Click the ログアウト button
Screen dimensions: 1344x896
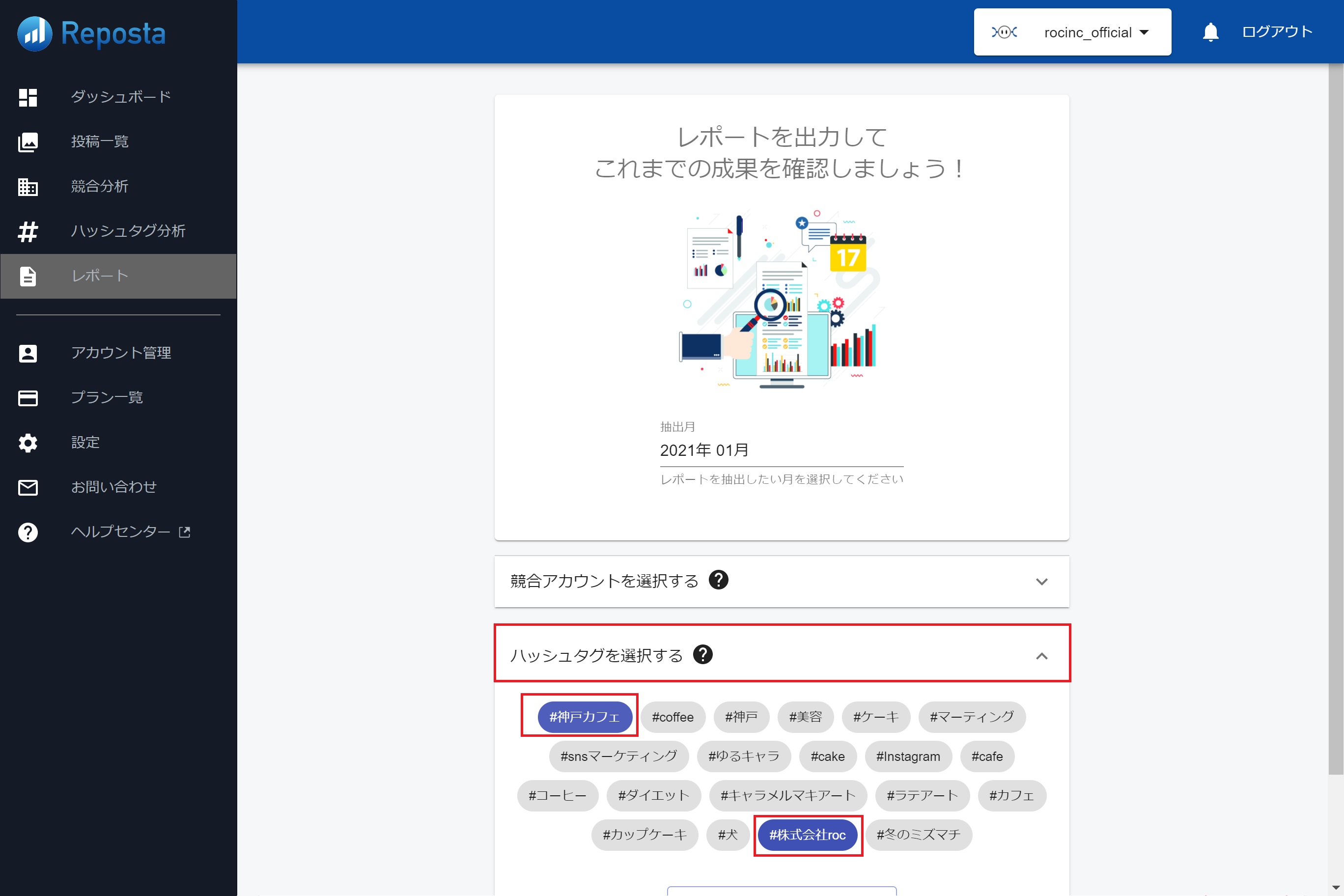(1277, 32)
